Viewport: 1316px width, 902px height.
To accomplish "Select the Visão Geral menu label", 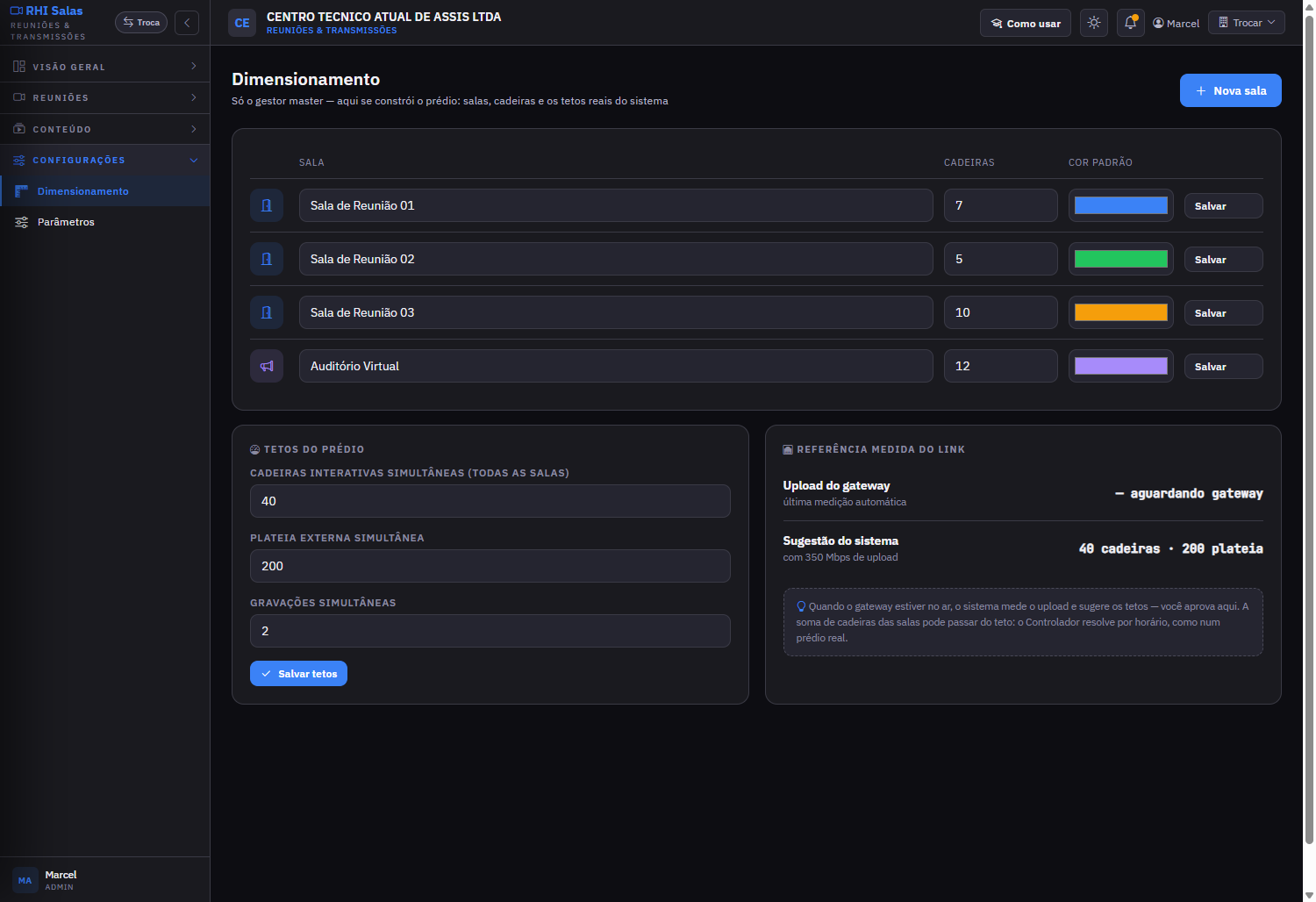I will [x=68, y=67].
